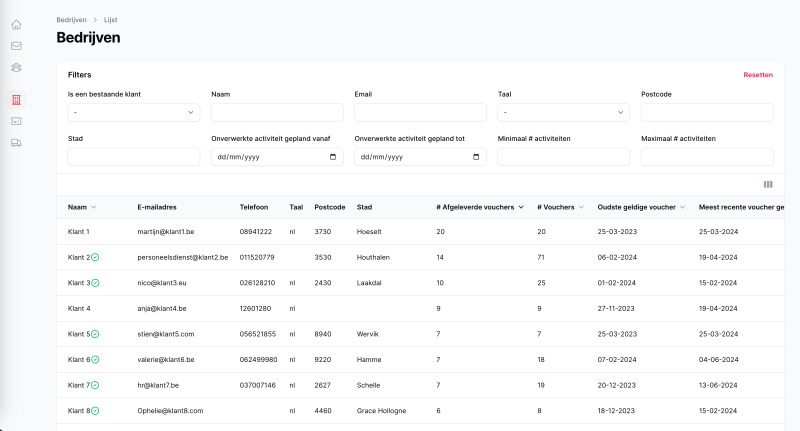Image resolution: width=800 pixels, height=431 pixels.
Task: Focus the Naam filter text field
Action: click(x=277, y=113)
